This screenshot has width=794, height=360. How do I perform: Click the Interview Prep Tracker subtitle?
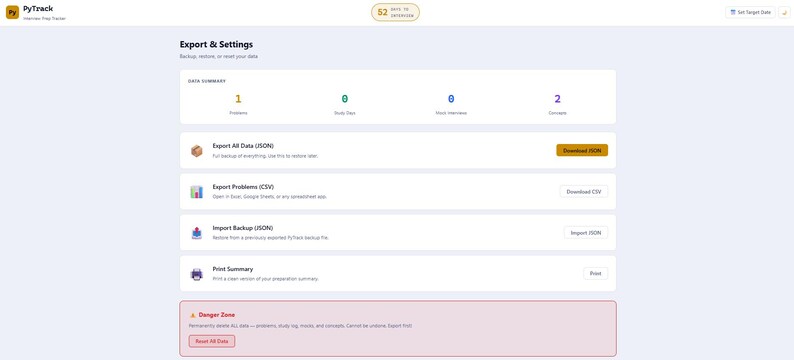45,18
